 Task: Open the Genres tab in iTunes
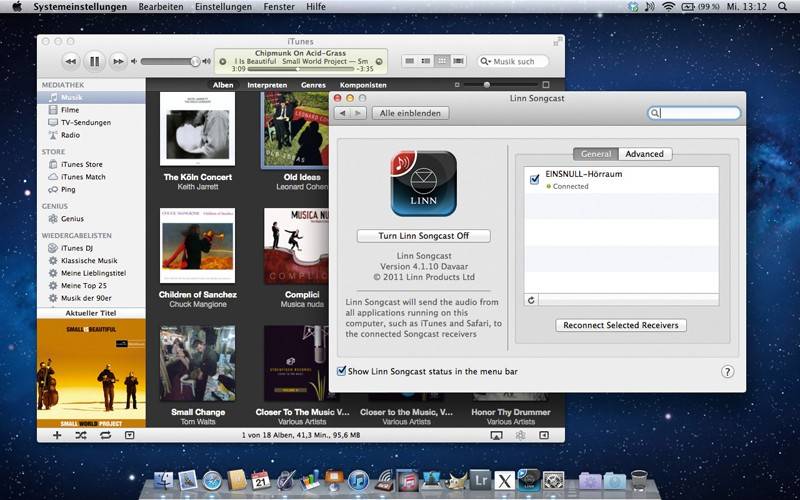313,85
